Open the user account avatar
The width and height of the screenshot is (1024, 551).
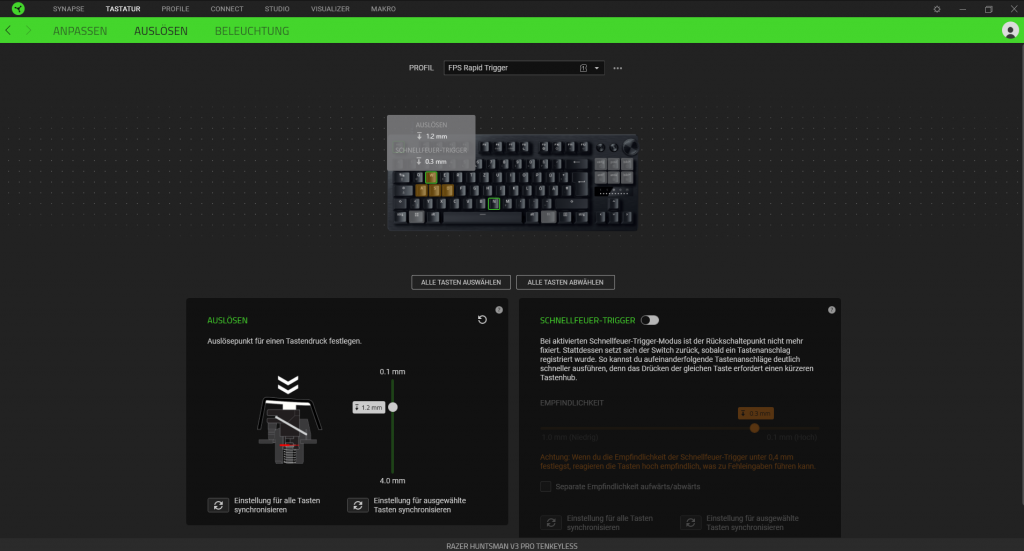1010,30
